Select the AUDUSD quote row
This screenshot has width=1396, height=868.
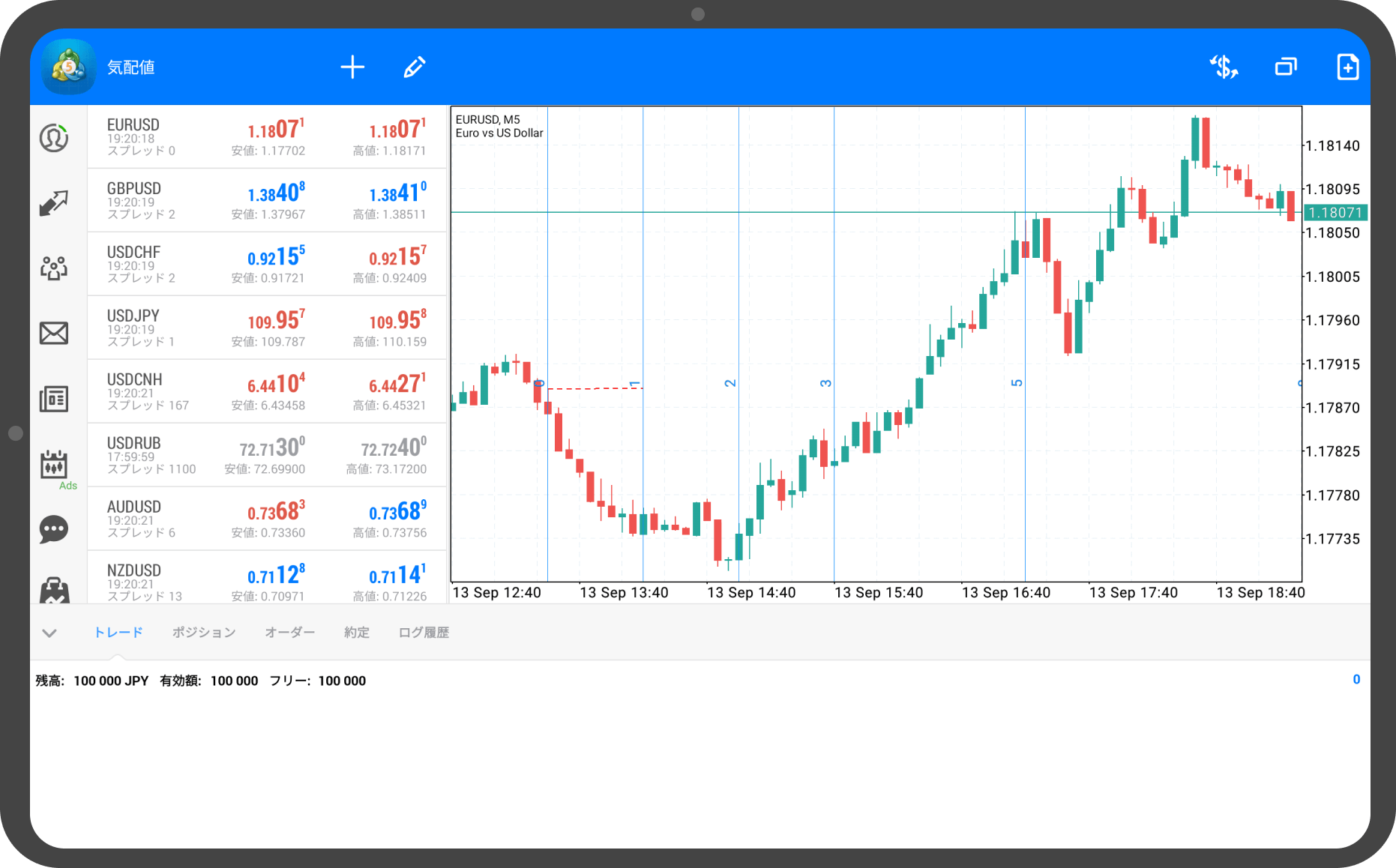click(x=267, y=519)
